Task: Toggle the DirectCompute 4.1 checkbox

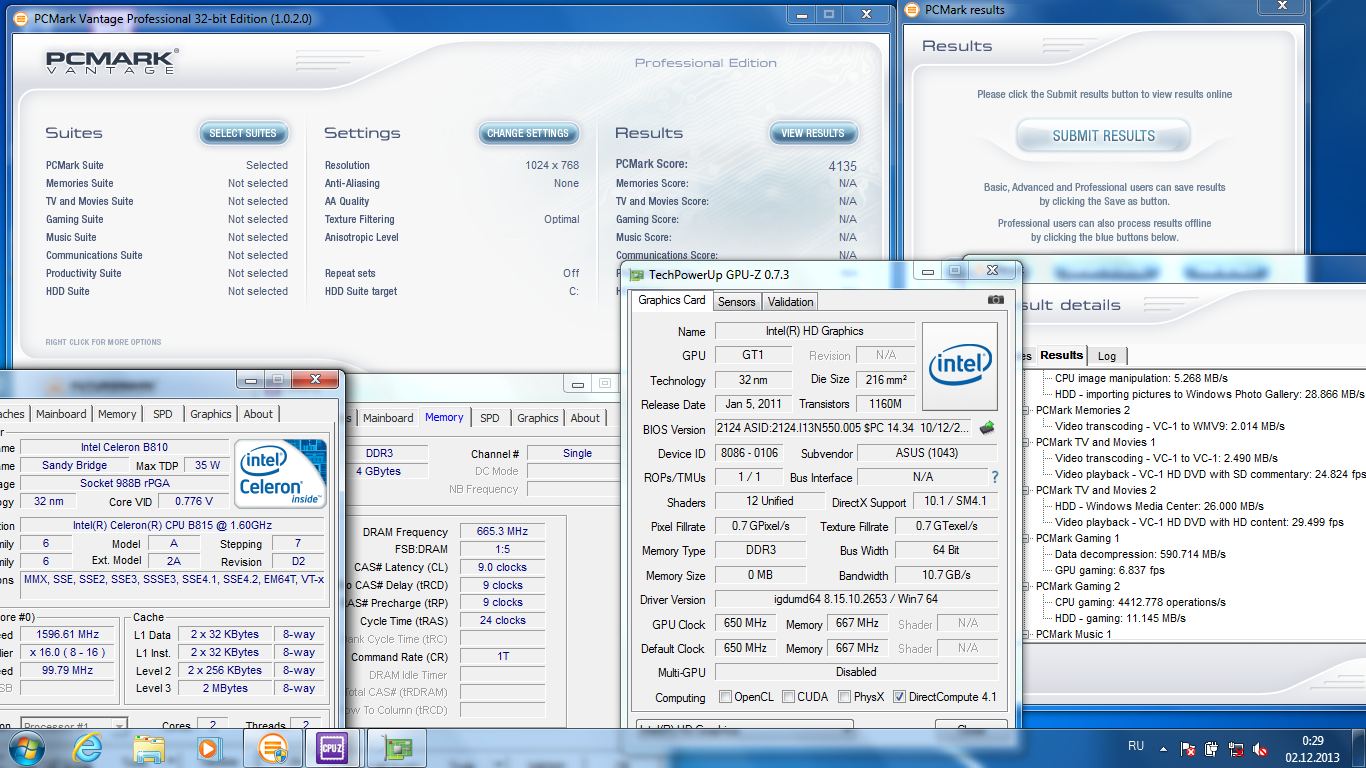Action: [x=899, y=697]
